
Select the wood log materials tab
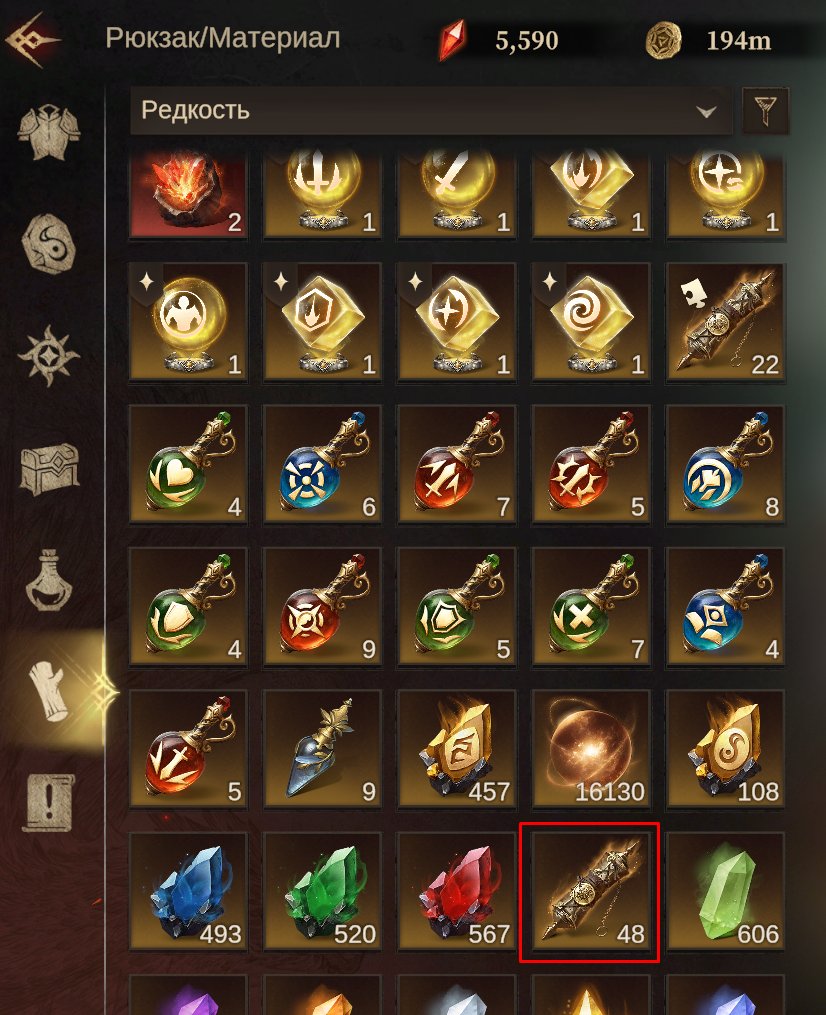49,691
